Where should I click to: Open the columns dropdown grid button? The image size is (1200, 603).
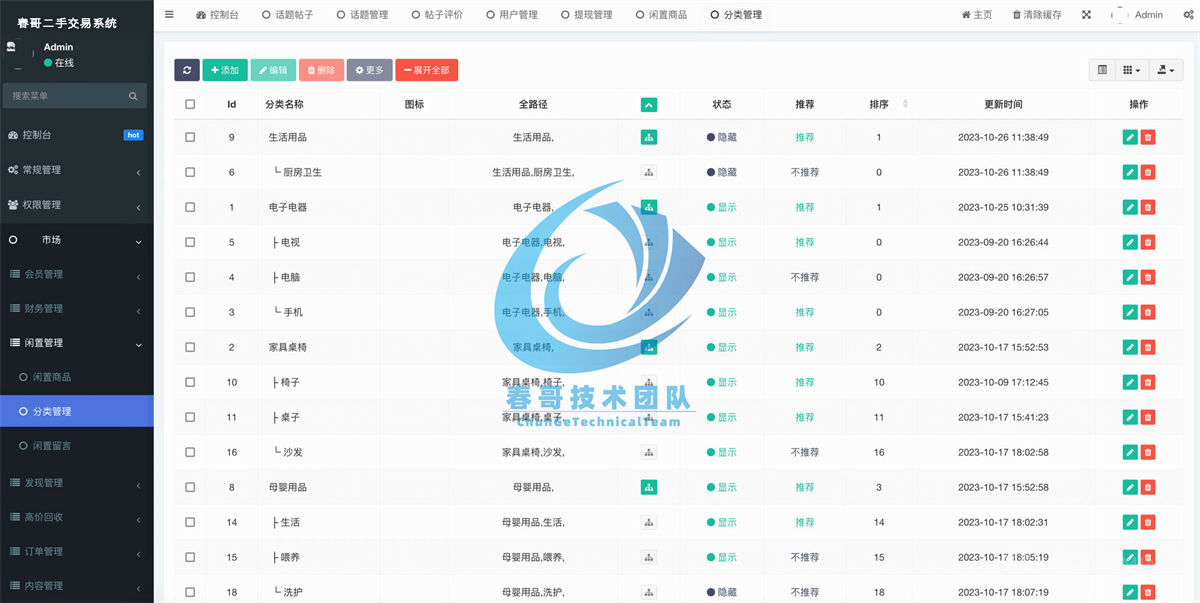1132,70
